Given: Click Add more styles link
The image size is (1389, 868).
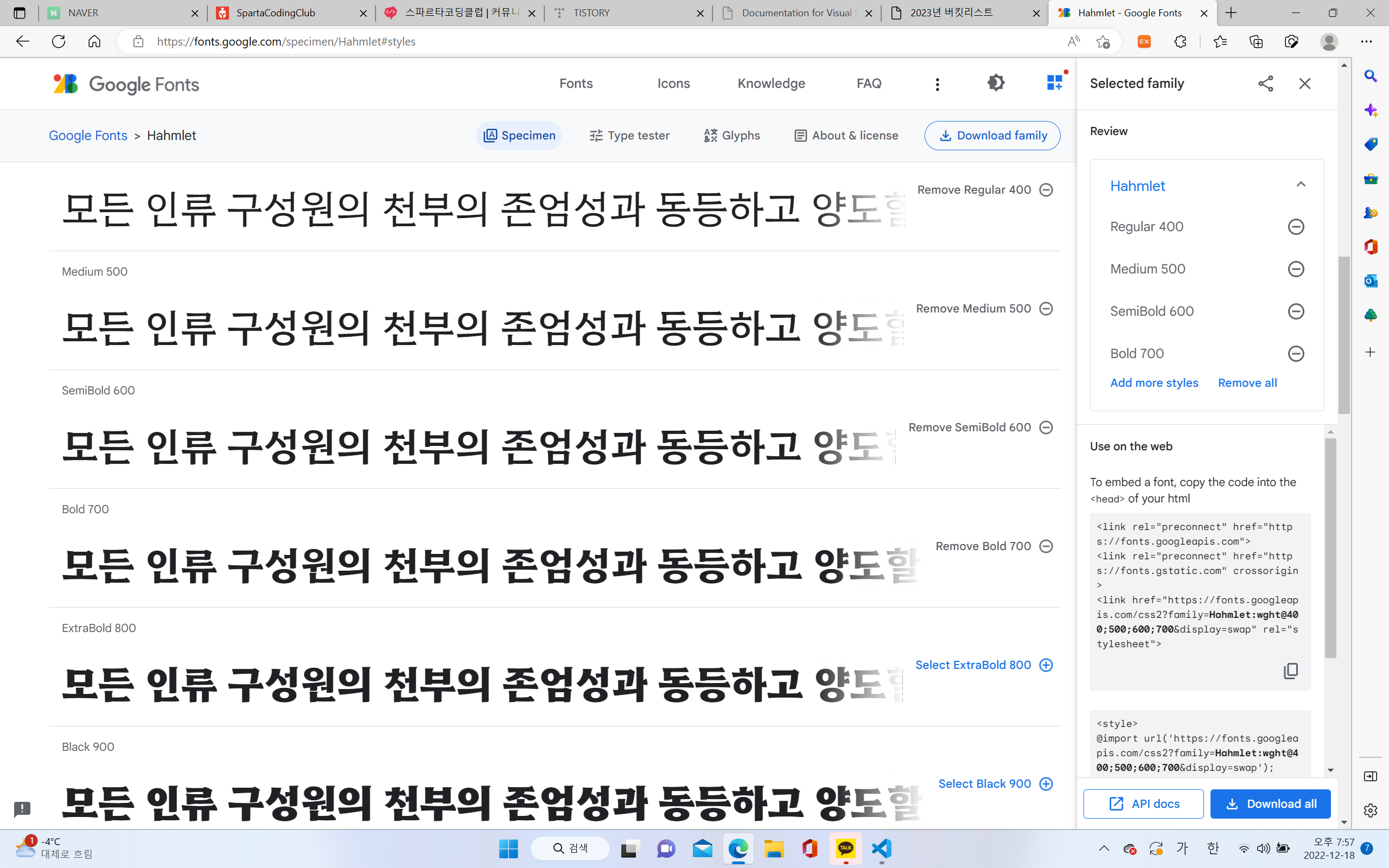Looking at the screenshot, I should (x=1154, y=383).
